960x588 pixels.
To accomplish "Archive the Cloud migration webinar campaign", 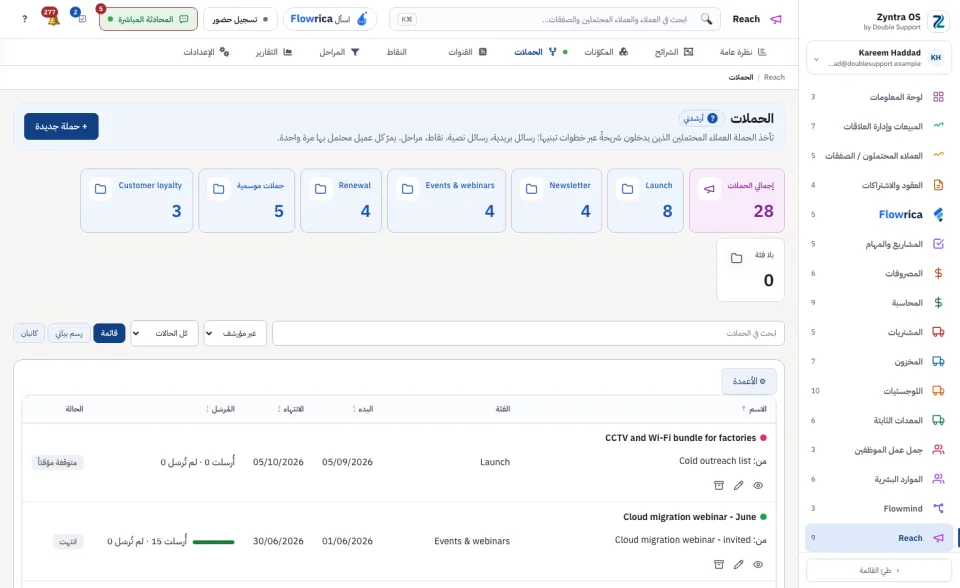I will click(719, 565).
